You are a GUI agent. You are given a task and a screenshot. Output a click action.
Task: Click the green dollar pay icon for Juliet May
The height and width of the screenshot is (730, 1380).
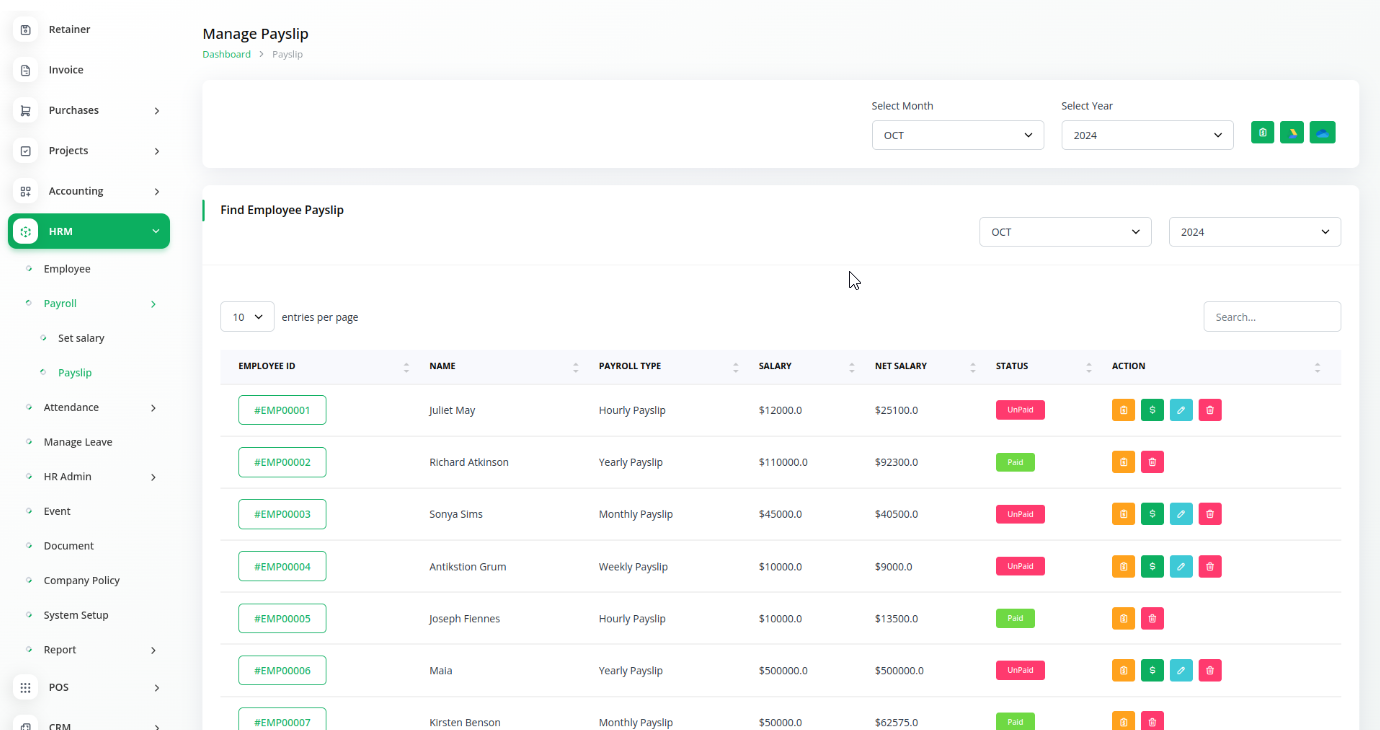pos(1152,410)
